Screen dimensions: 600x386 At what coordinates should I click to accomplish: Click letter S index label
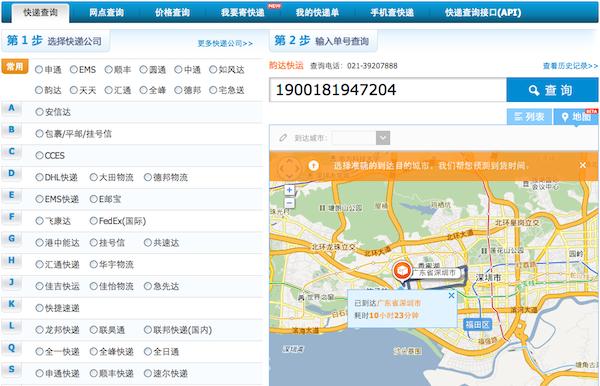pyautogui.click(x=11, y=370)
